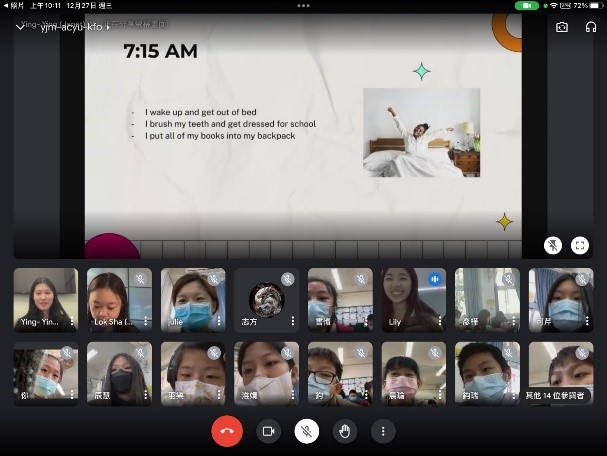The width and height of the screenshot is (607, 456).
Task: Click the shared 7:15 AM presentation slide
Action: 303,136
